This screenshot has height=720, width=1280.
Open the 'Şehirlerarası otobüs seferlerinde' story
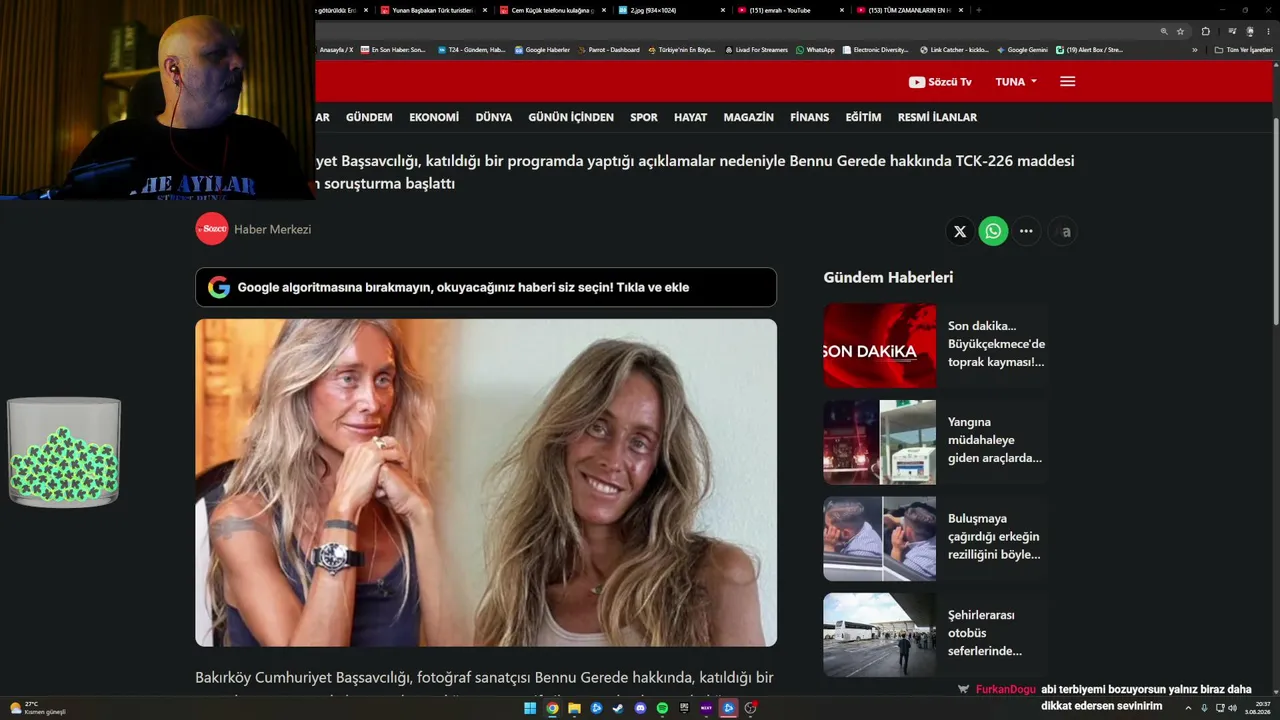(985, 633)
